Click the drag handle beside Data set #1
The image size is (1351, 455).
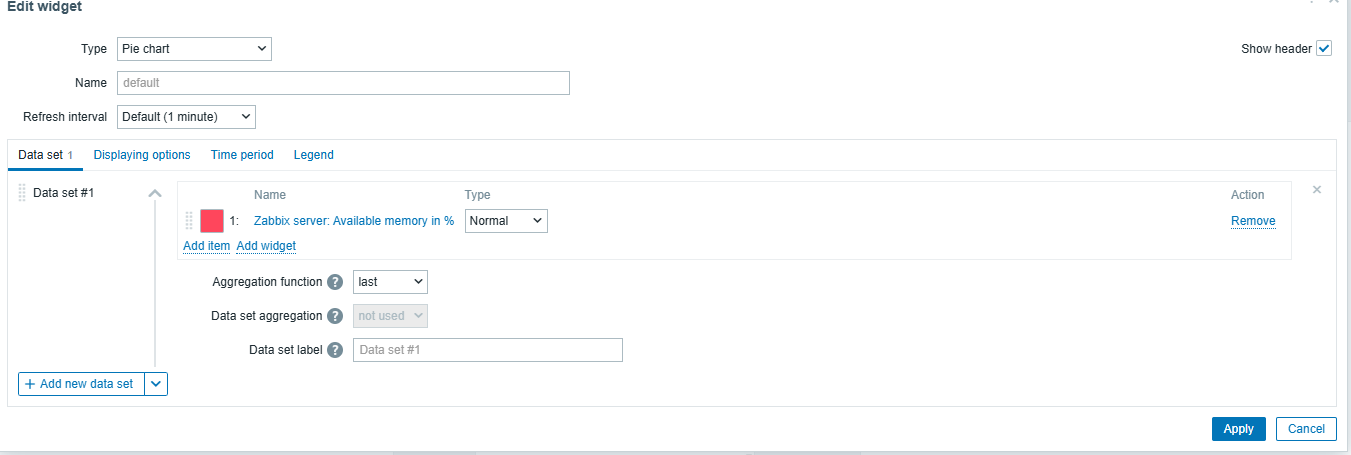pos(22,193)
